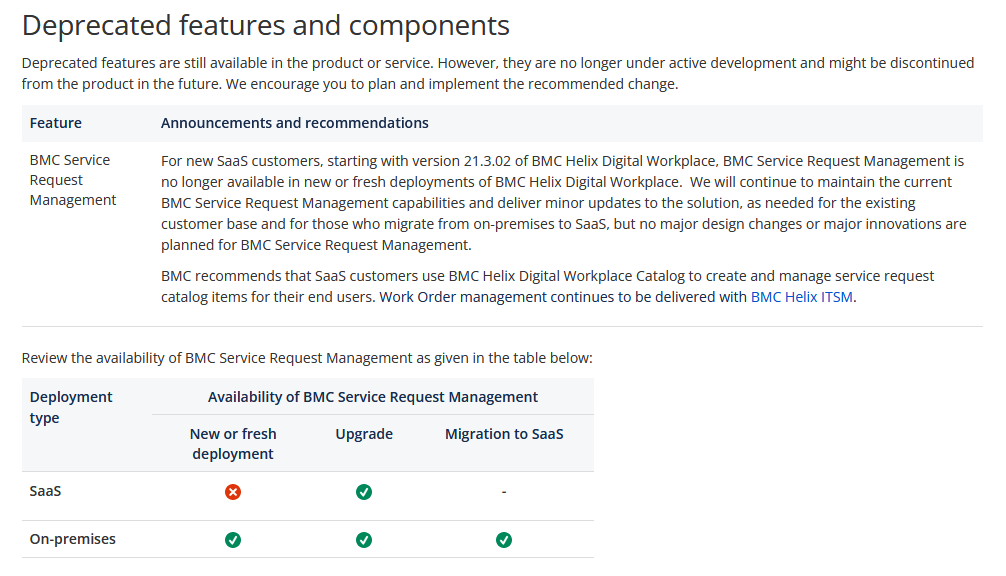Click On-premises Migration to SaaS checkmark
The image size is (1006, 576).
(504, 540)
